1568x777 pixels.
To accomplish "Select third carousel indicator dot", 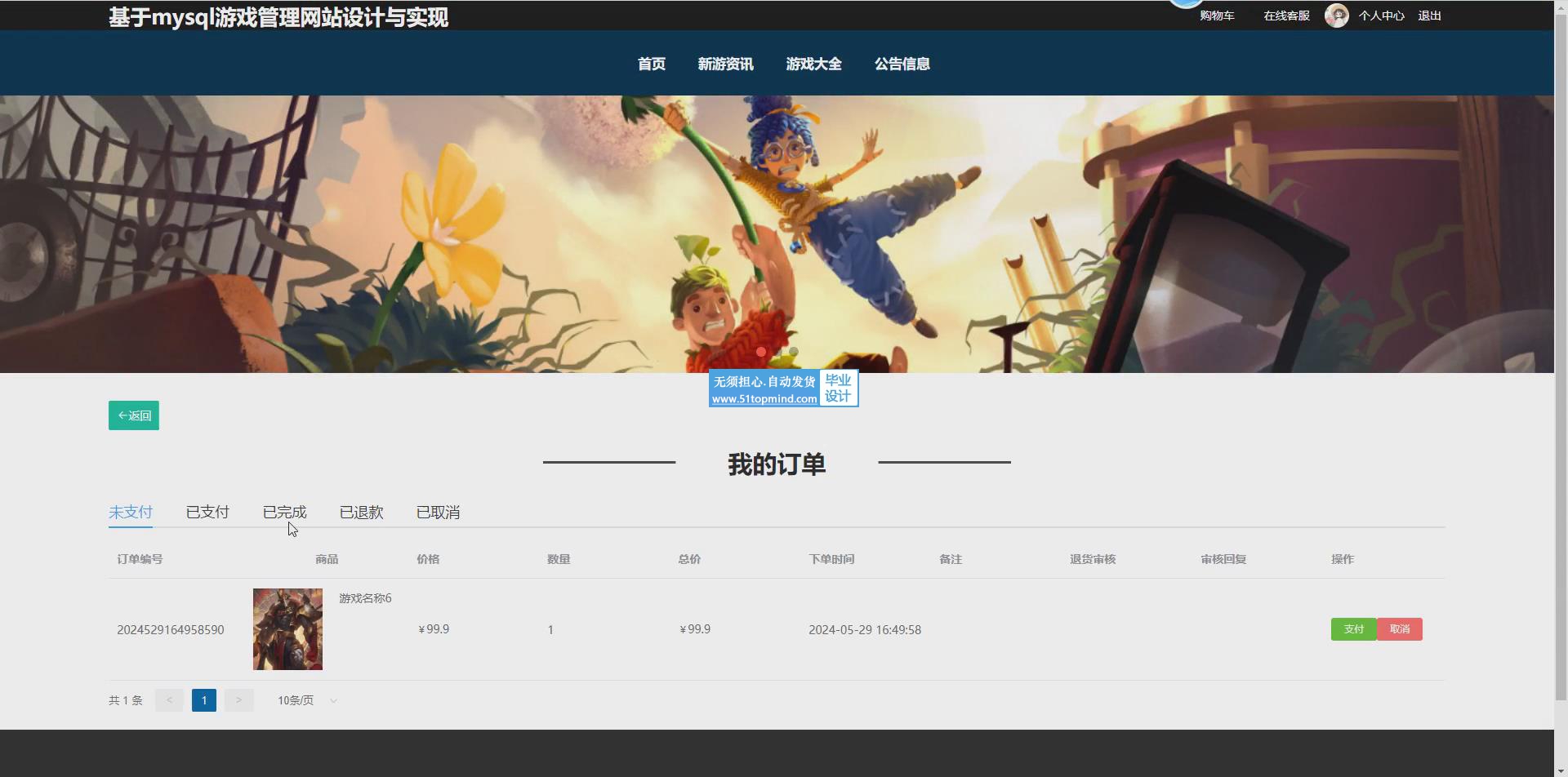I will coord(794,352).
